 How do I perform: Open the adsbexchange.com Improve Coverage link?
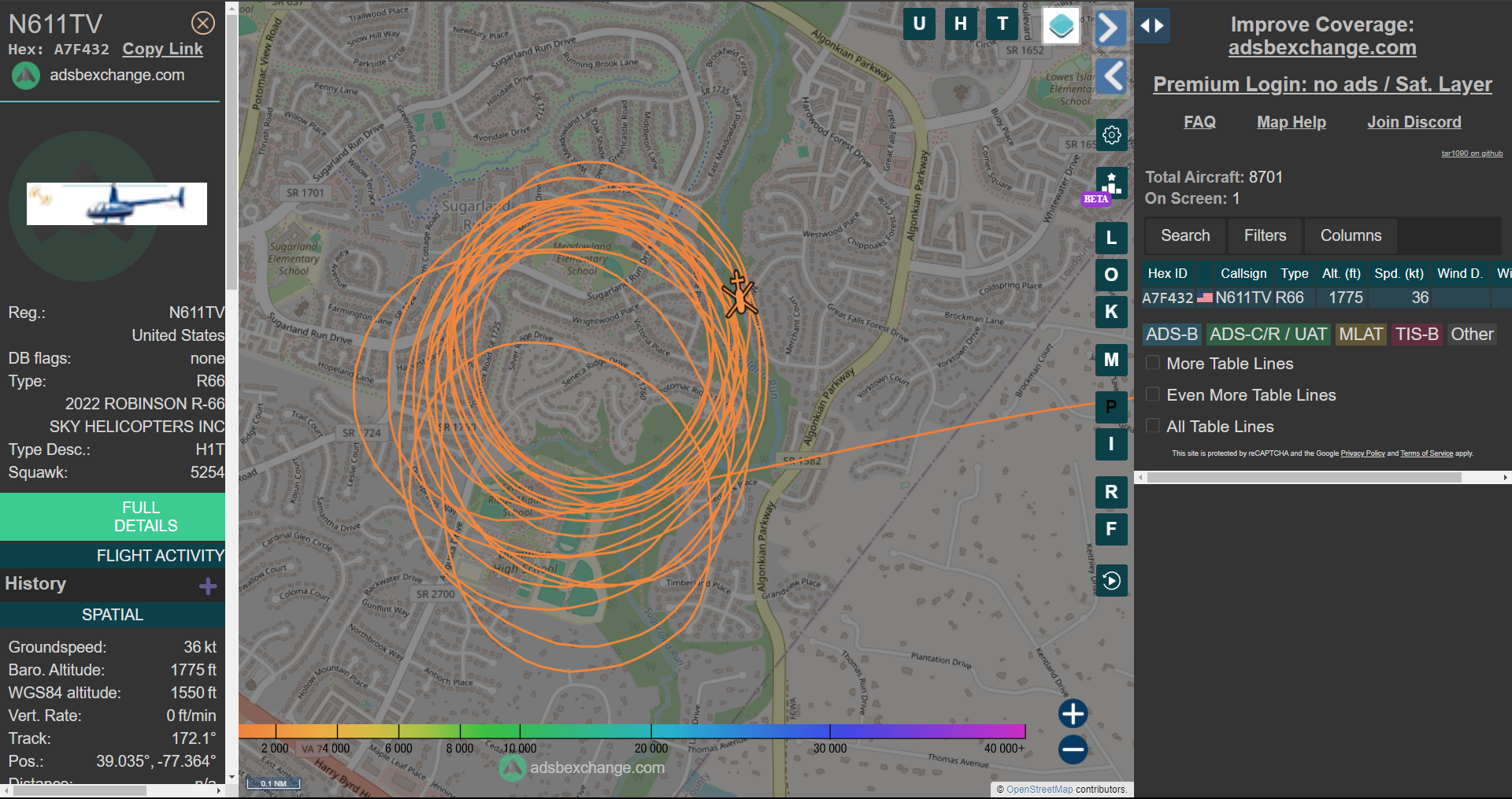point(1322,48)
